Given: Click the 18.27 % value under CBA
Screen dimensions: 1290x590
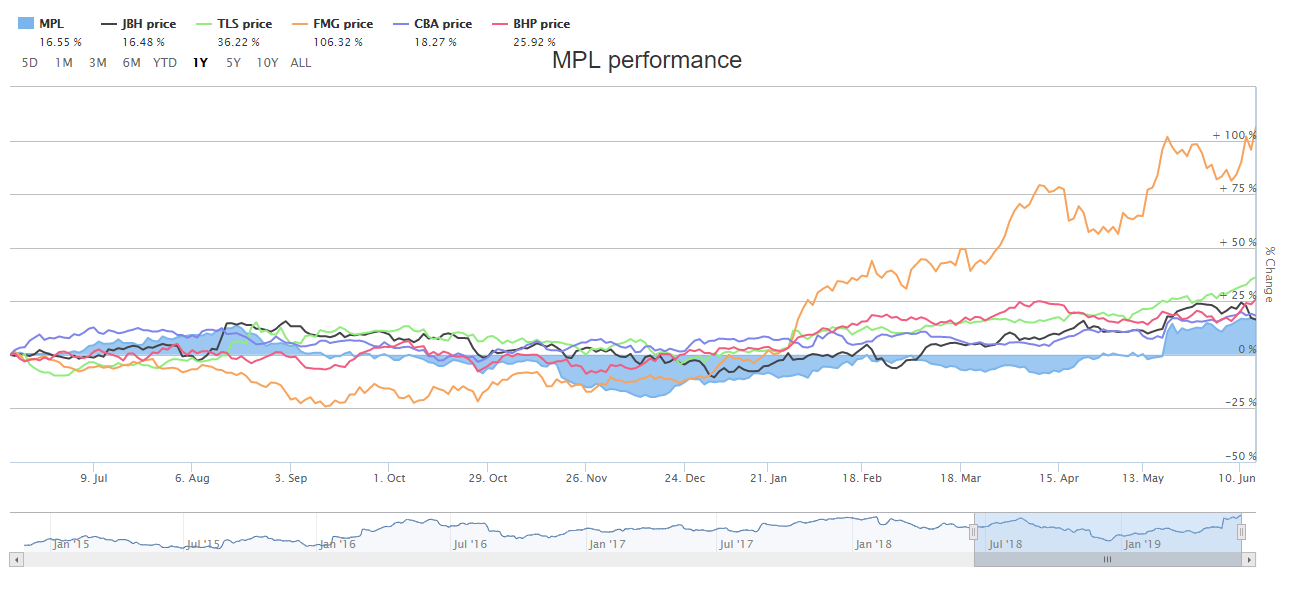Looking at the screenshot, I should click(x=434, y=42).
